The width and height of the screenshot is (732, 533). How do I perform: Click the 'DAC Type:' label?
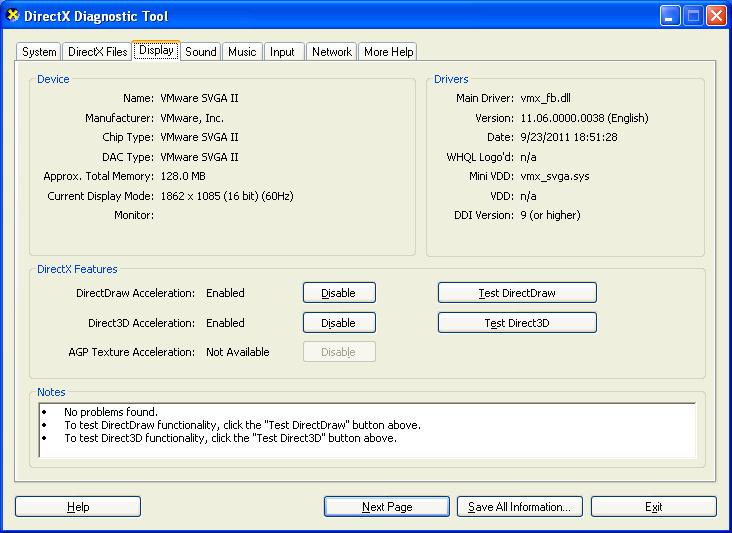(x=128, y=157)
